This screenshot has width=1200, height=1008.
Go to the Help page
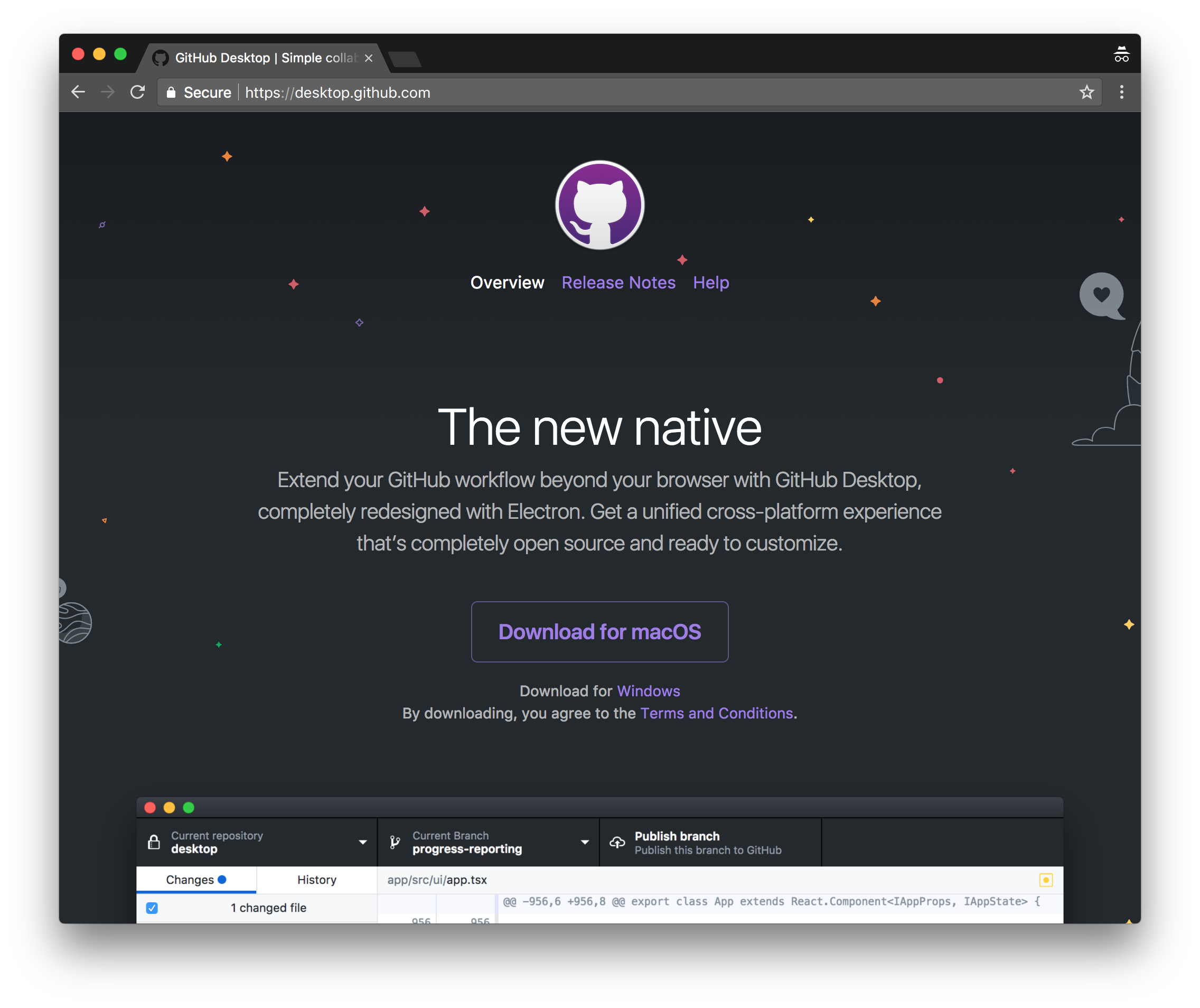click(711, 283)
